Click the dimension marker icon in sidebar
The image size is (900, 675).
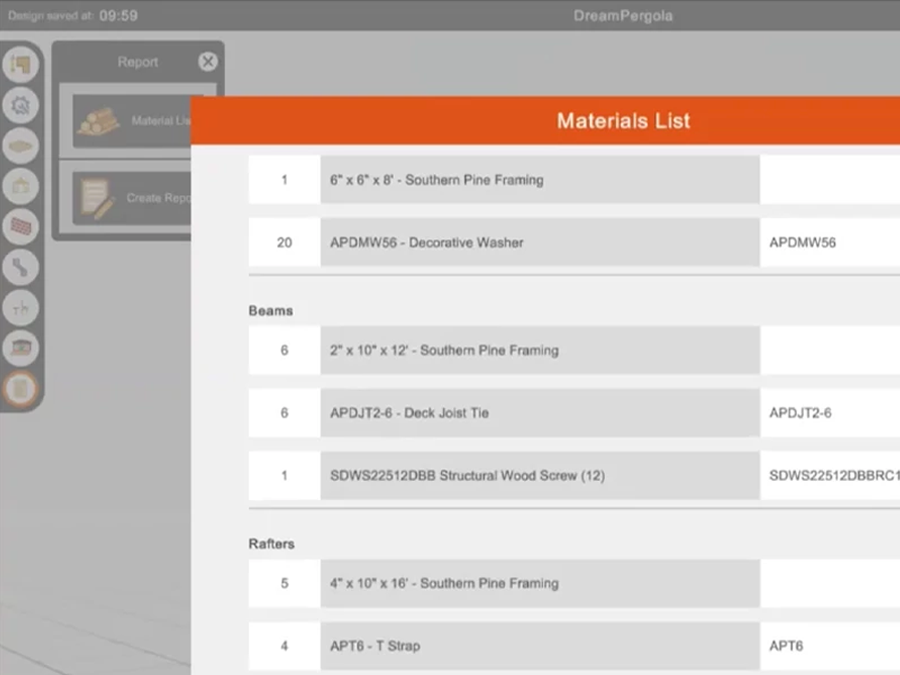[21, 307]
